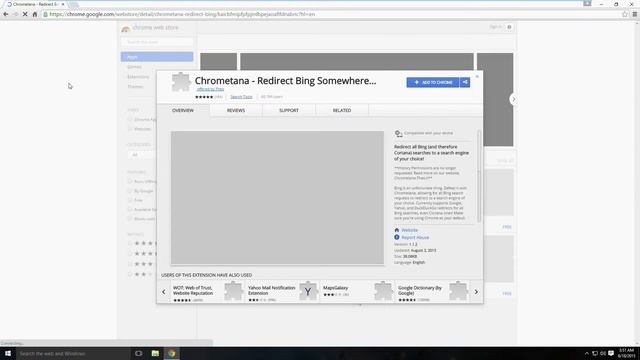640x360 pixels.
Task: Click the Report Abuse alert icon
Action: (x=397, y=237)
